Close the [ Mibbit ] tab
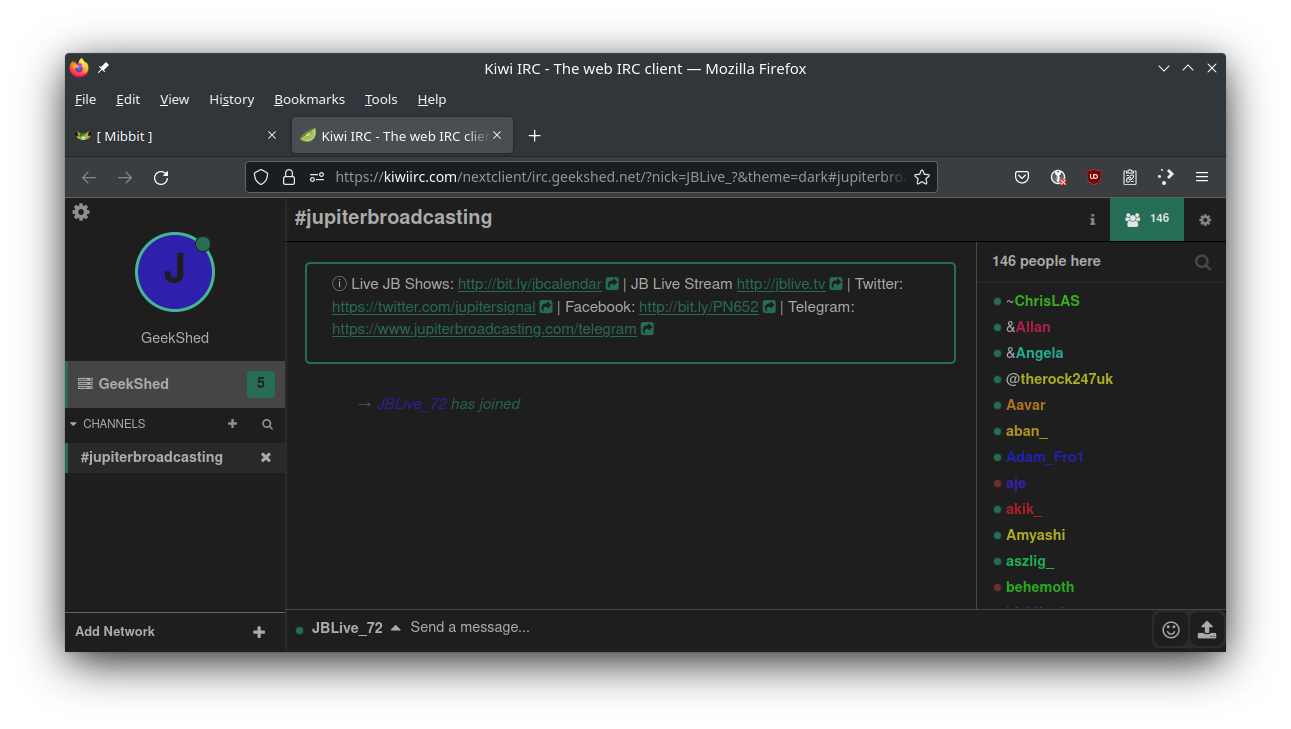This screenshot has height=729, width=1291. 272,135
